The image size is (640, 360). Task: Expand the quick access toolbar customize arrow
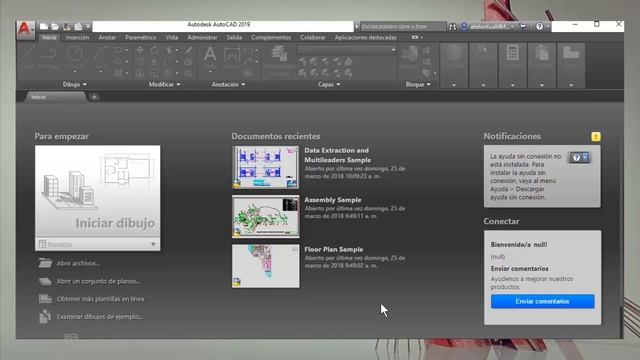click(x=88, y=27)
